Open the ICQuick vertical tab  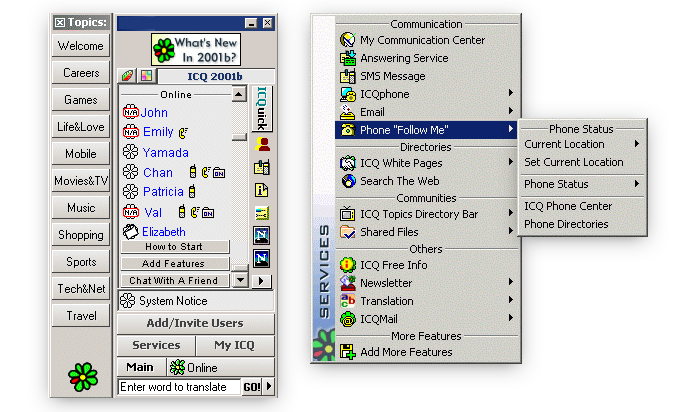262,108
